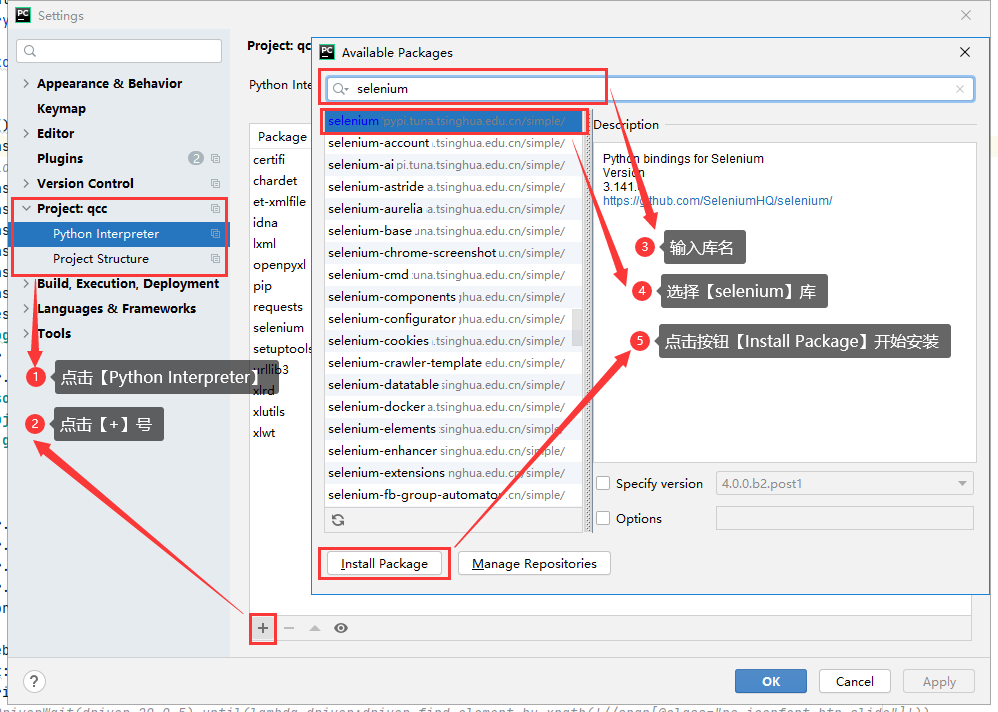Expand the Languages & Frameworks section
The height and width of the screenshot is (712, 998).
26,309
